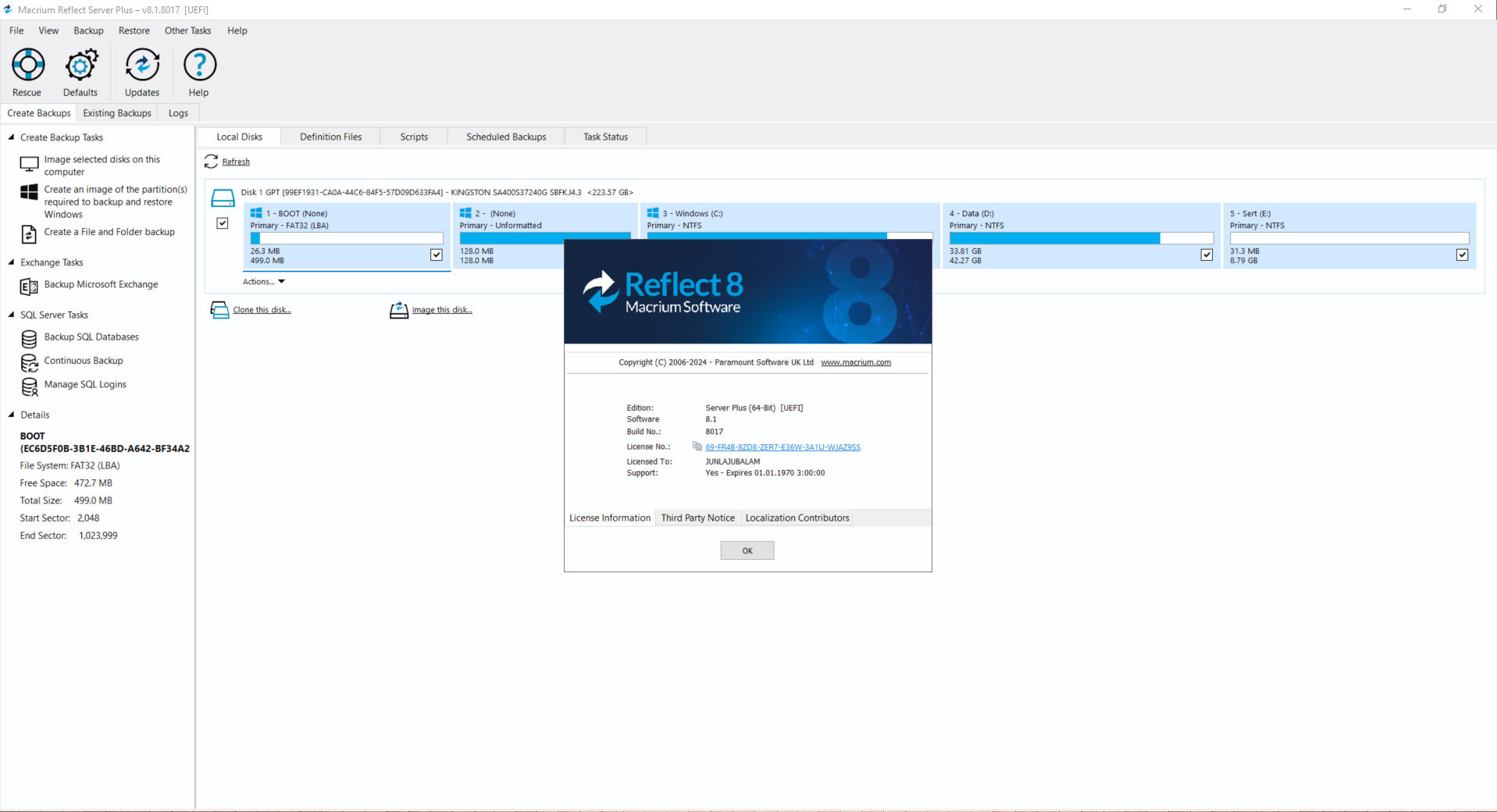Collapse the Details section

11,415
